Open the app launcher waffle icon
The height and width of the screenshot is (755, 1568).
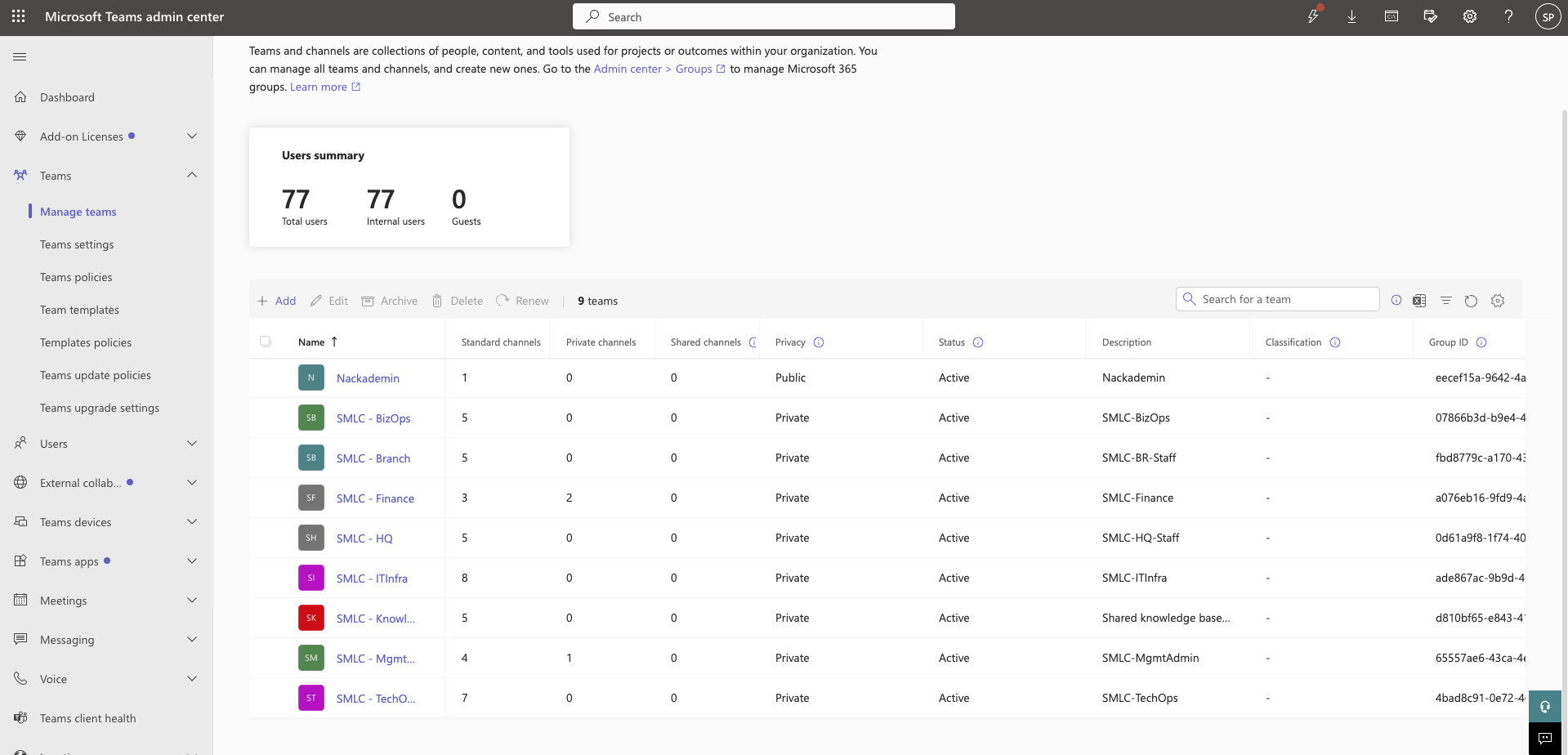[x=19, y=16]
